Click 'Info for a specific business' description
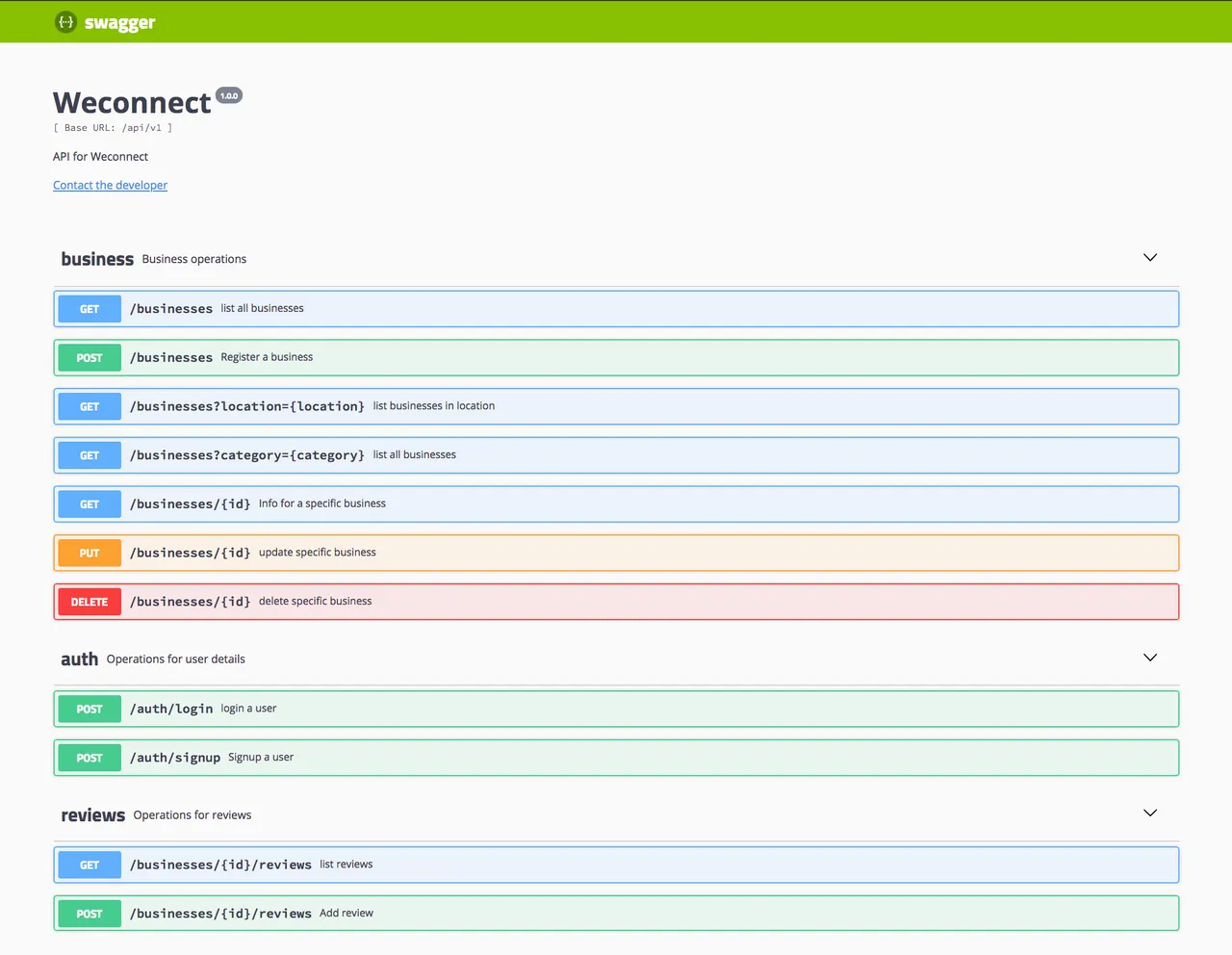The height and width of the screenshot is (955, 1232). pyautogui.click(x=322, y=503)
